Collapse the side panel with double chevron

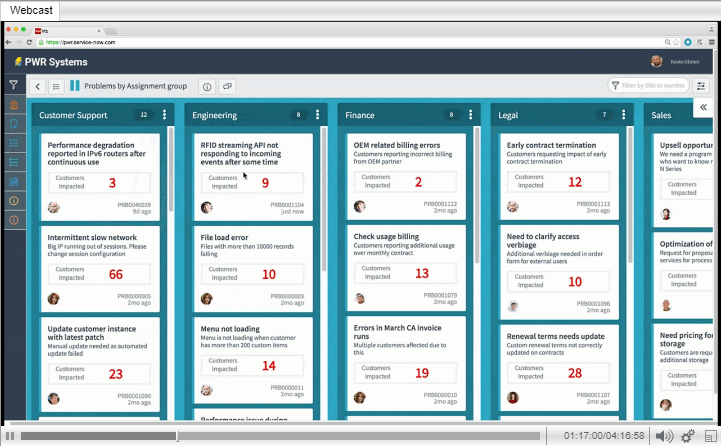click(x=703, y=108)
